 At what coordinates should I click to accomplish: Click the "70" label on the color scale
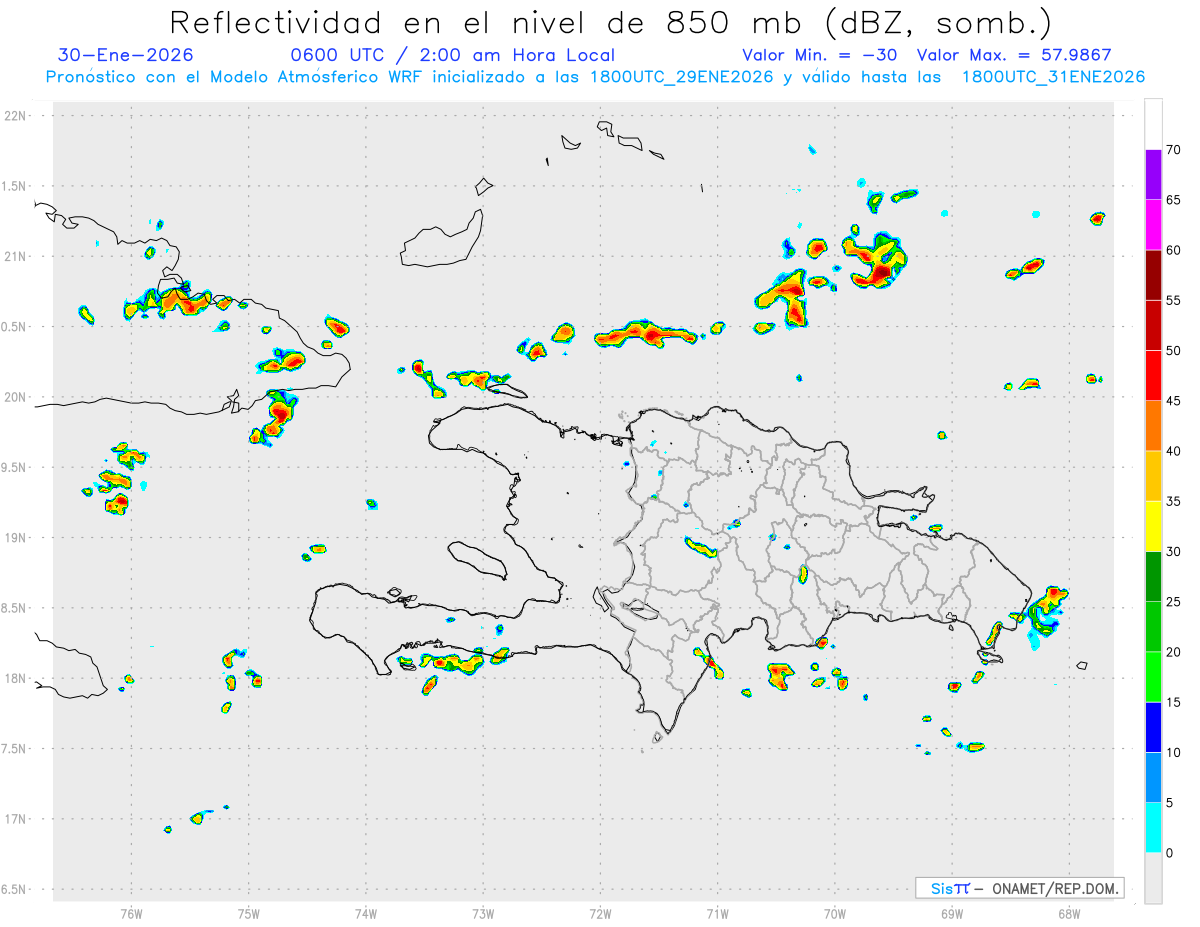[x=1174, y=150]
